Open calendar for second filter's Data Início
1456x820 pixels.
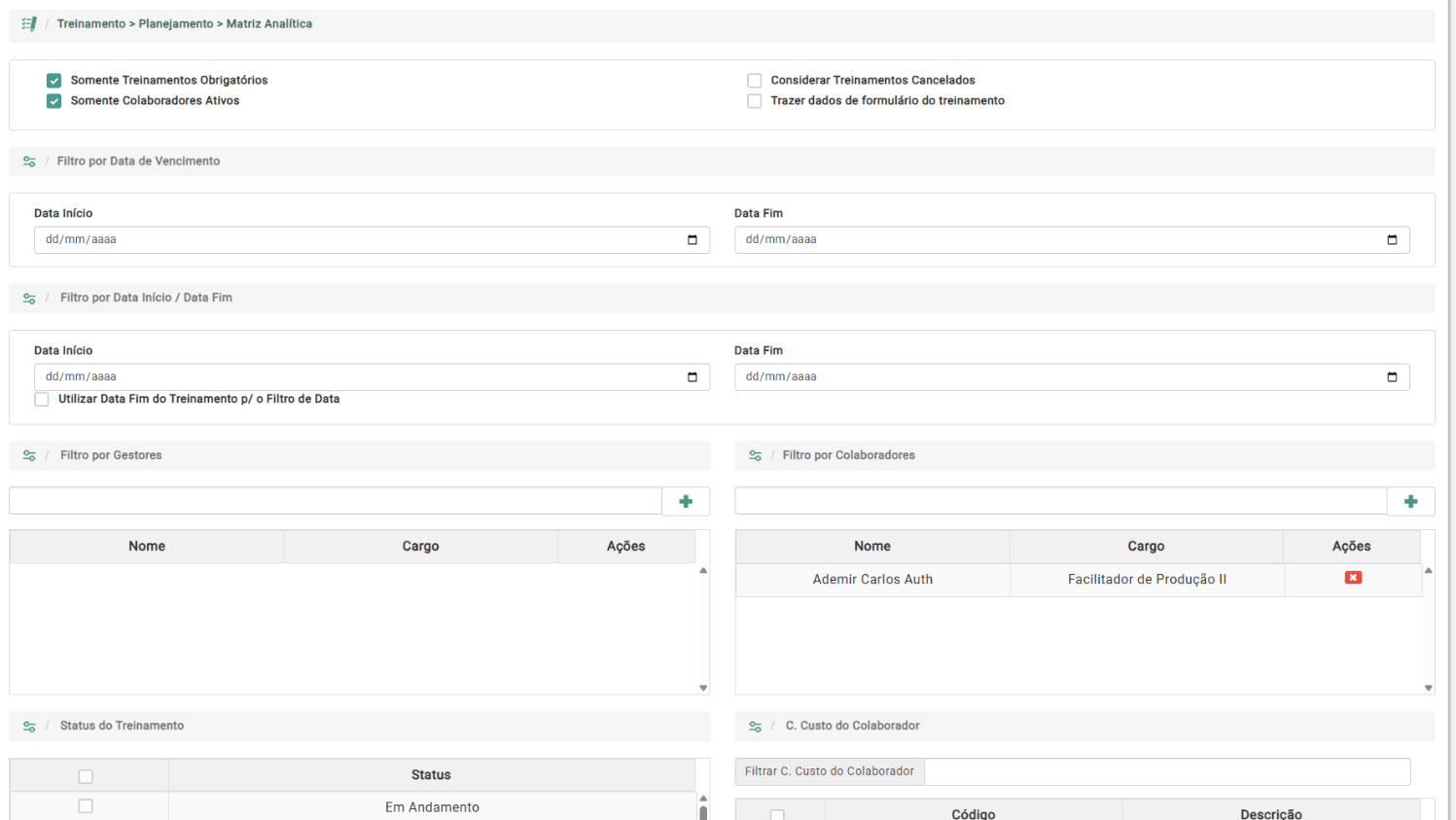tap(692, 377)
